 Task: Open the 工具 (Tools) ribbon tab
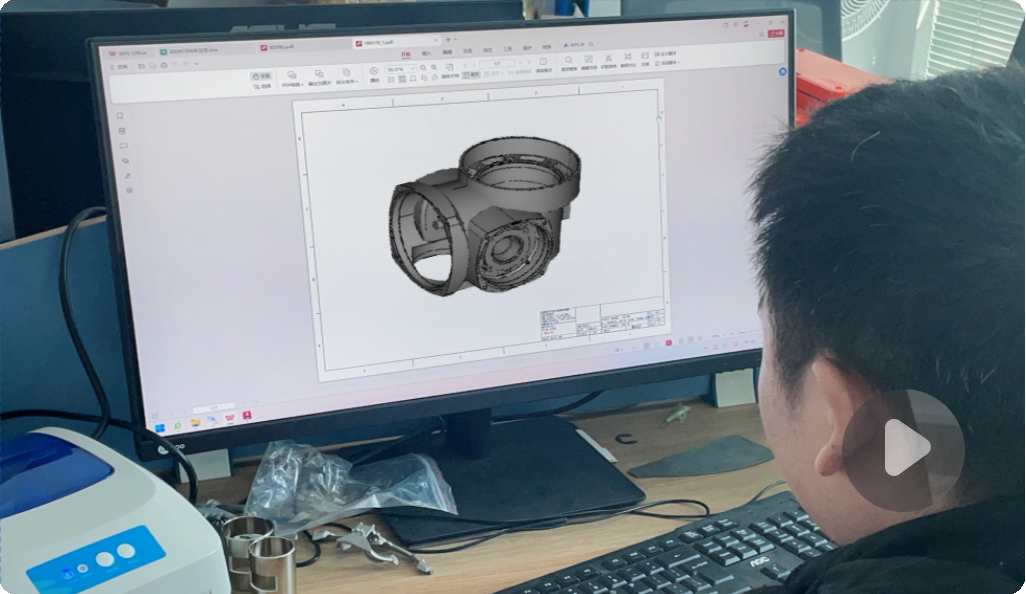(x=508, y=49)
